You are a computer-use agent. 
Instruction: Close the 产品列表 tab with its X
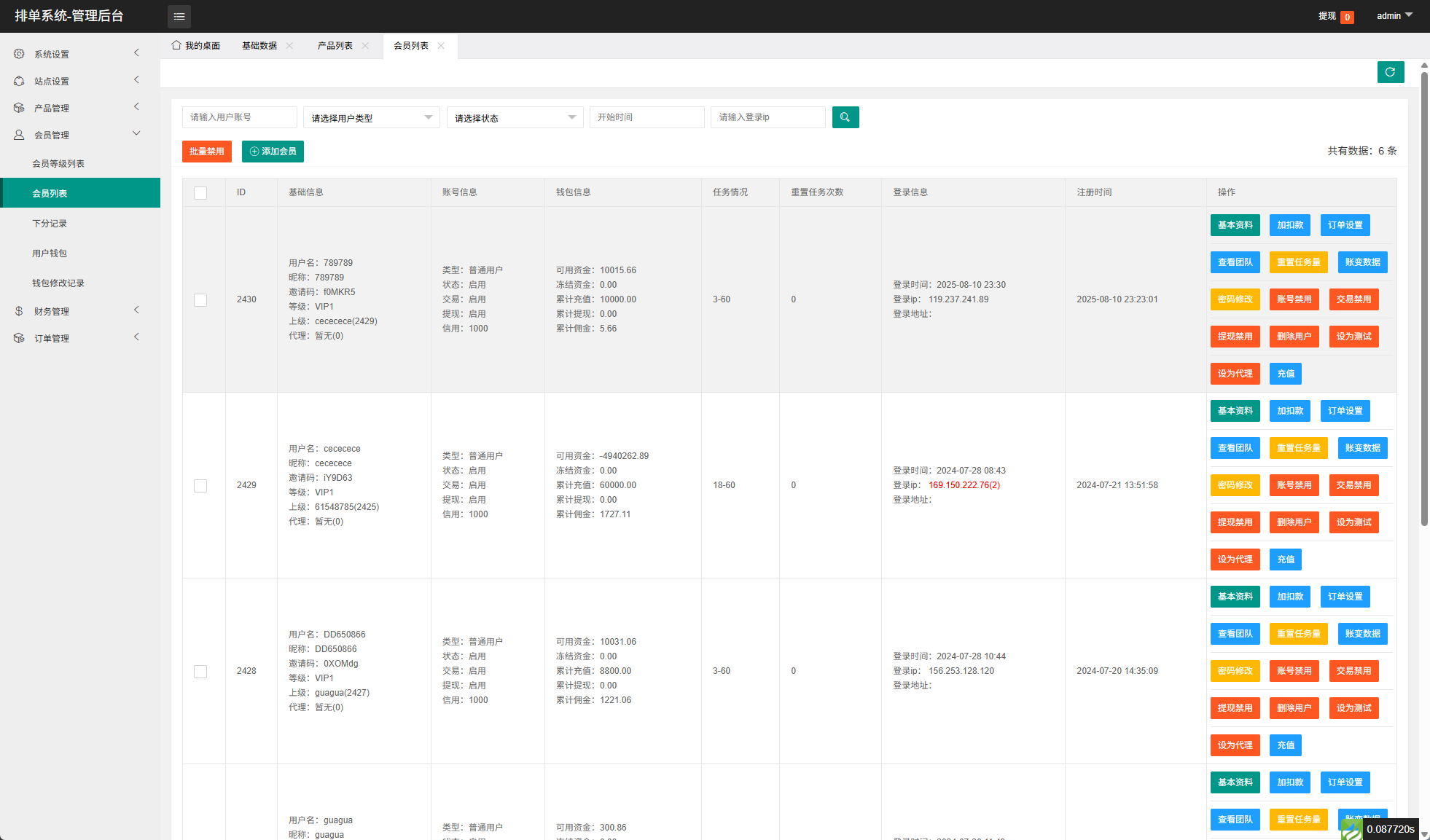tap(365, 46)
